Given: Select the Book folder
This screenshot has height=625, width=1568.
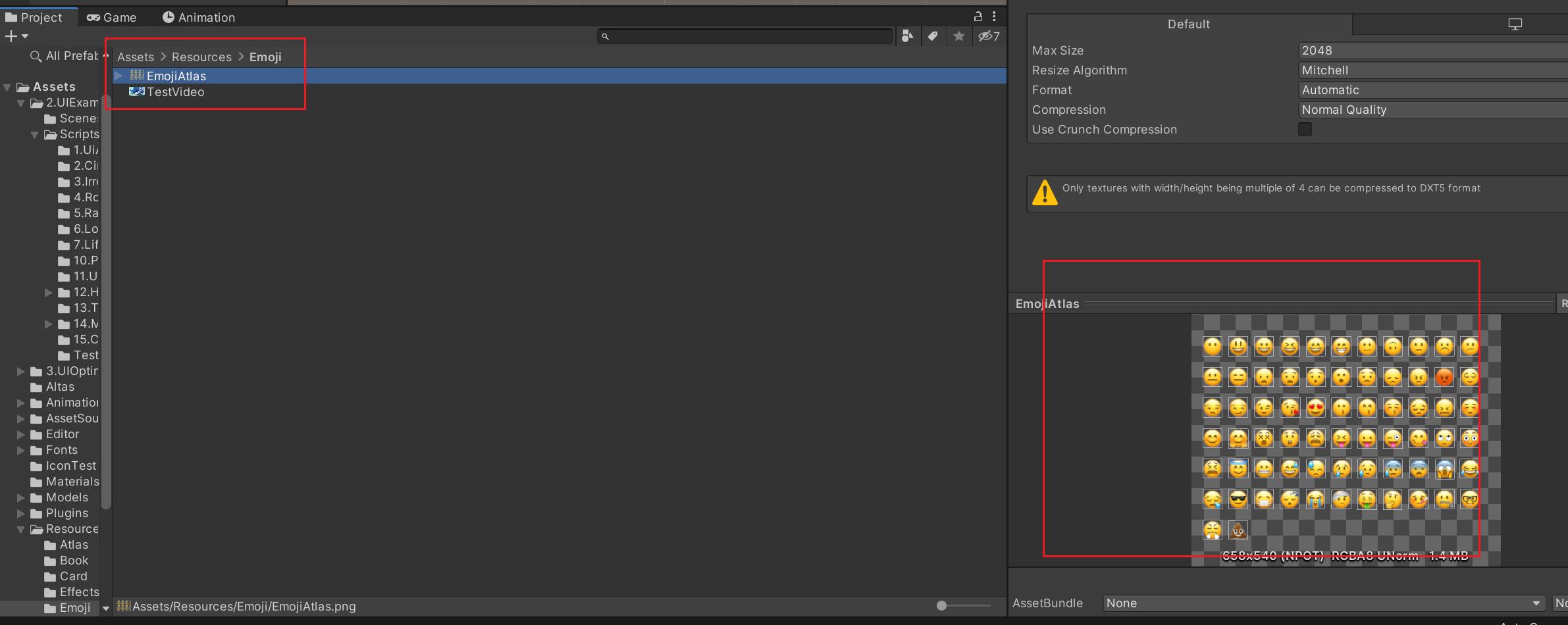Looking at the screenshot, I should pos(66,561).
